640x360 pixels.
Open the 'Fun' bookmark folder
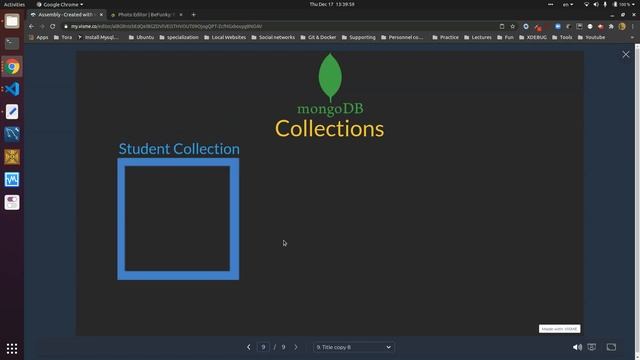[505, 37]
